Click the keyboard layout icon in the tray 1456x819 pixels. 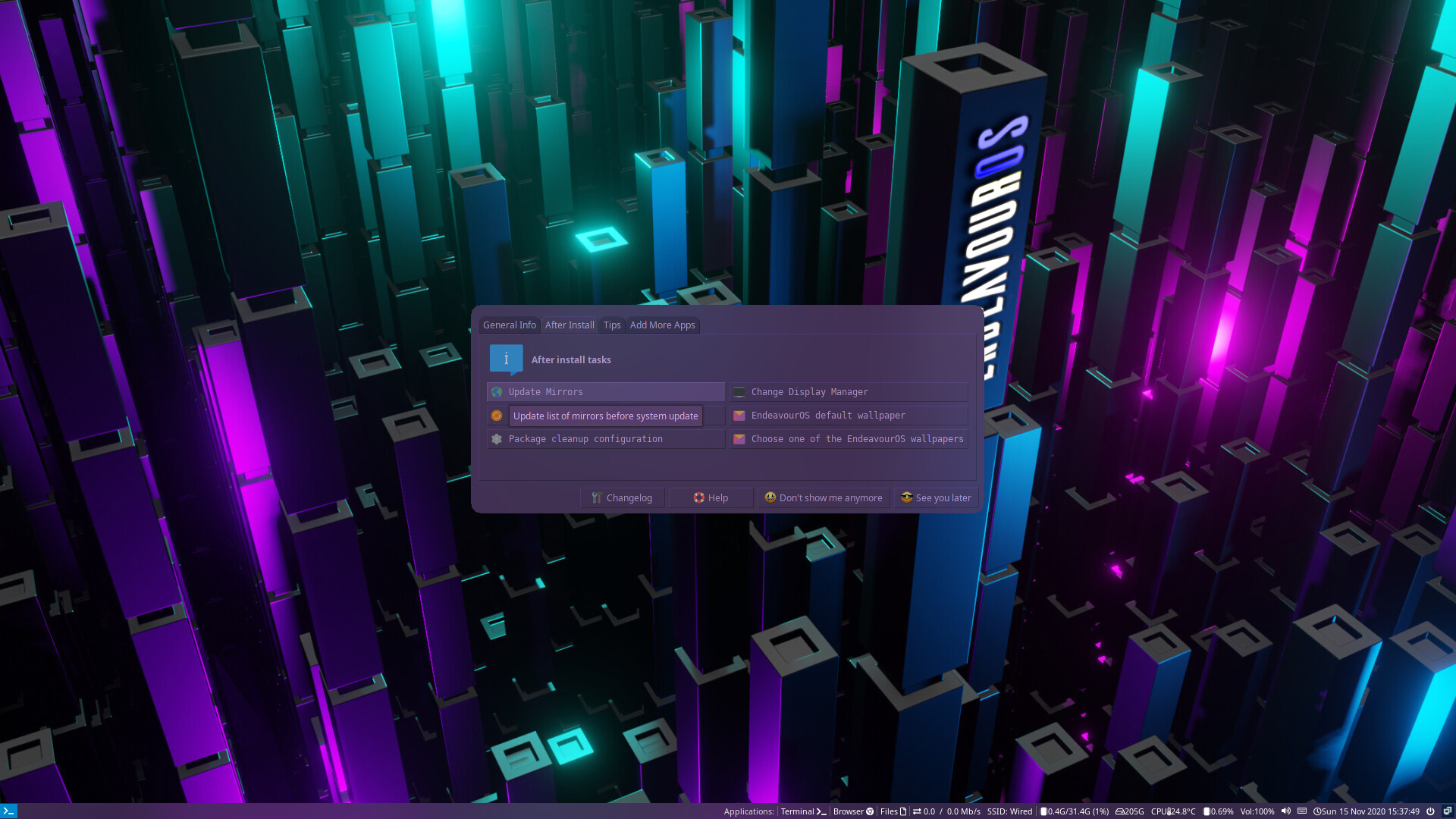coord(1302,811)
